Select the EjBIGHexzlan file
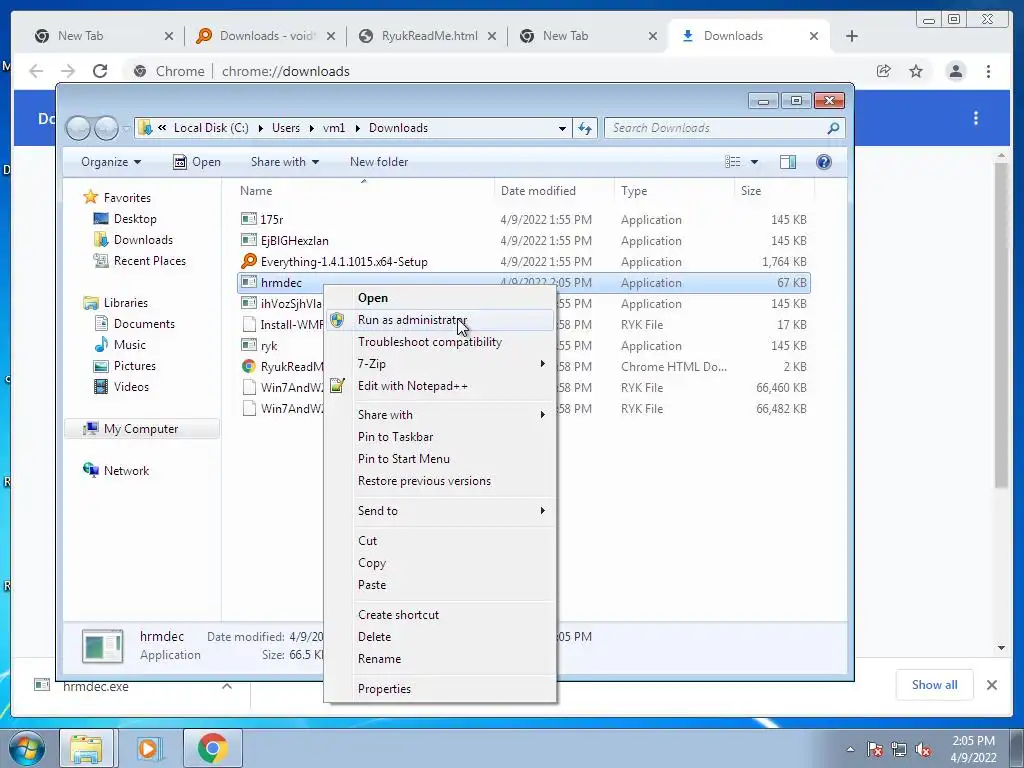This screenshot has height=768, width=1024. point(285,241)
